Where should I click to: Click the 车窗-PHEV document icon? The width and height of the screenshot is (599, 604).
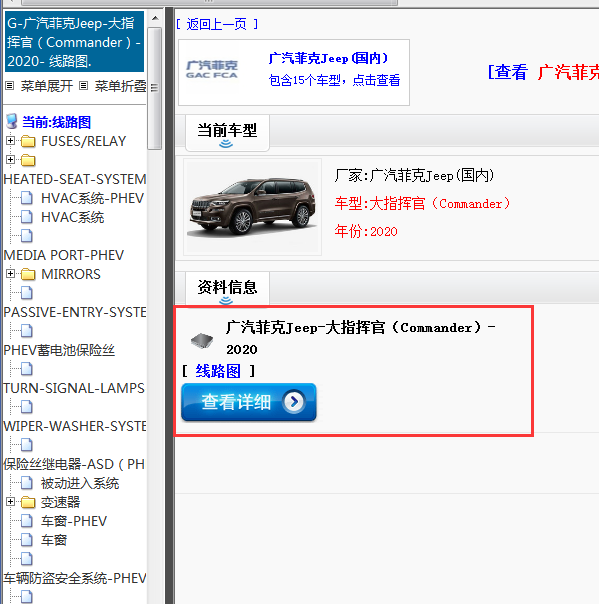click(27, 521)
